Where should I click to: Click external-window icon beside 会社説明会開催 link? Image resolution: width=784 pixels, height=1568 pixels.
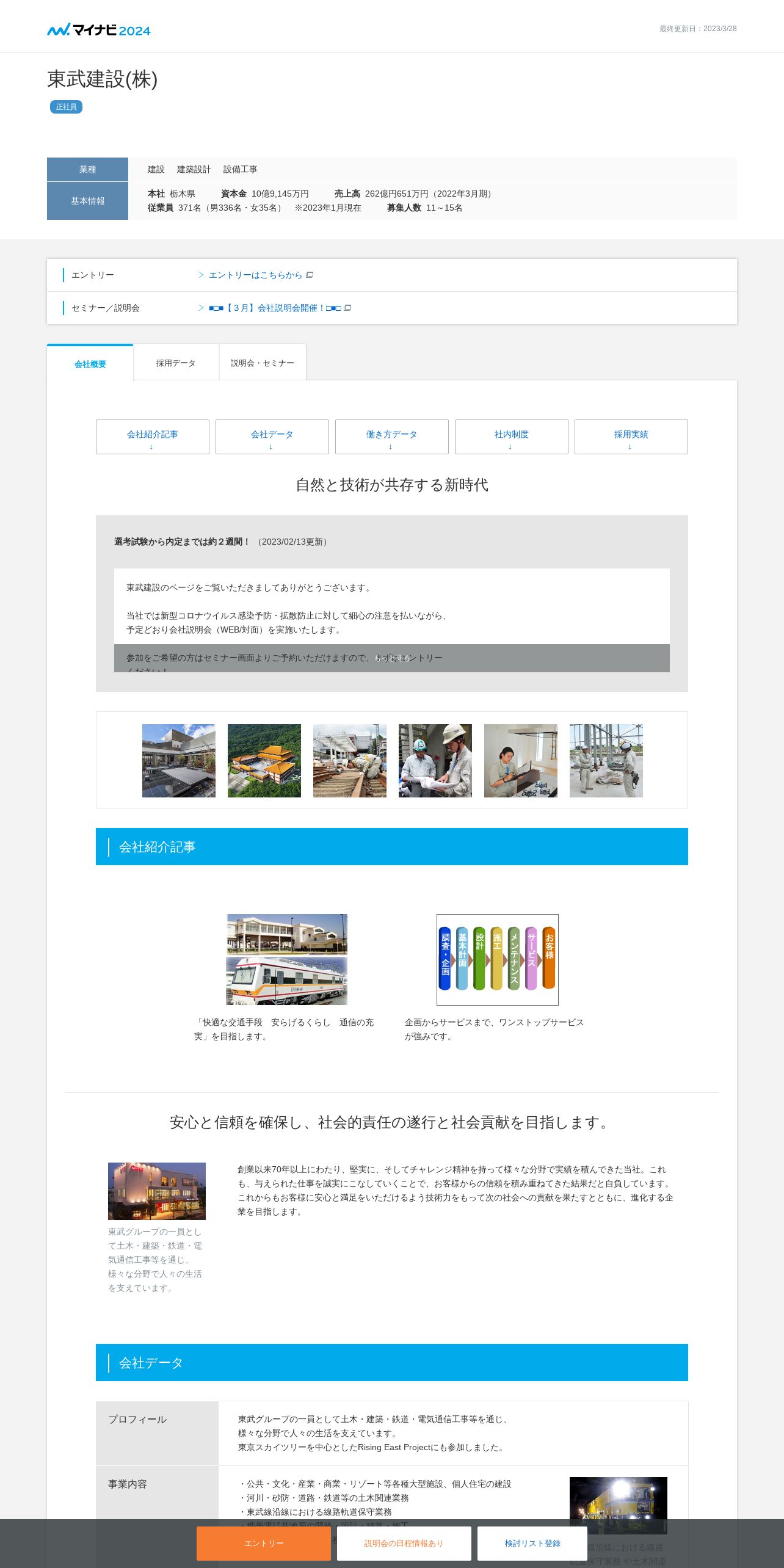click(x=347, y=308)
